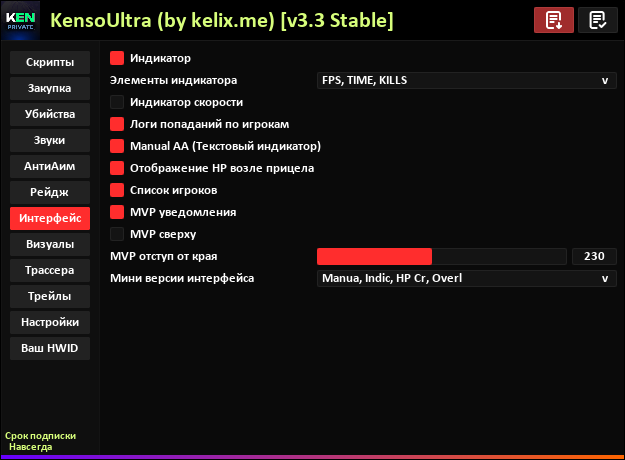
Task: Open the Настройки tab
Action: point(49,322)
